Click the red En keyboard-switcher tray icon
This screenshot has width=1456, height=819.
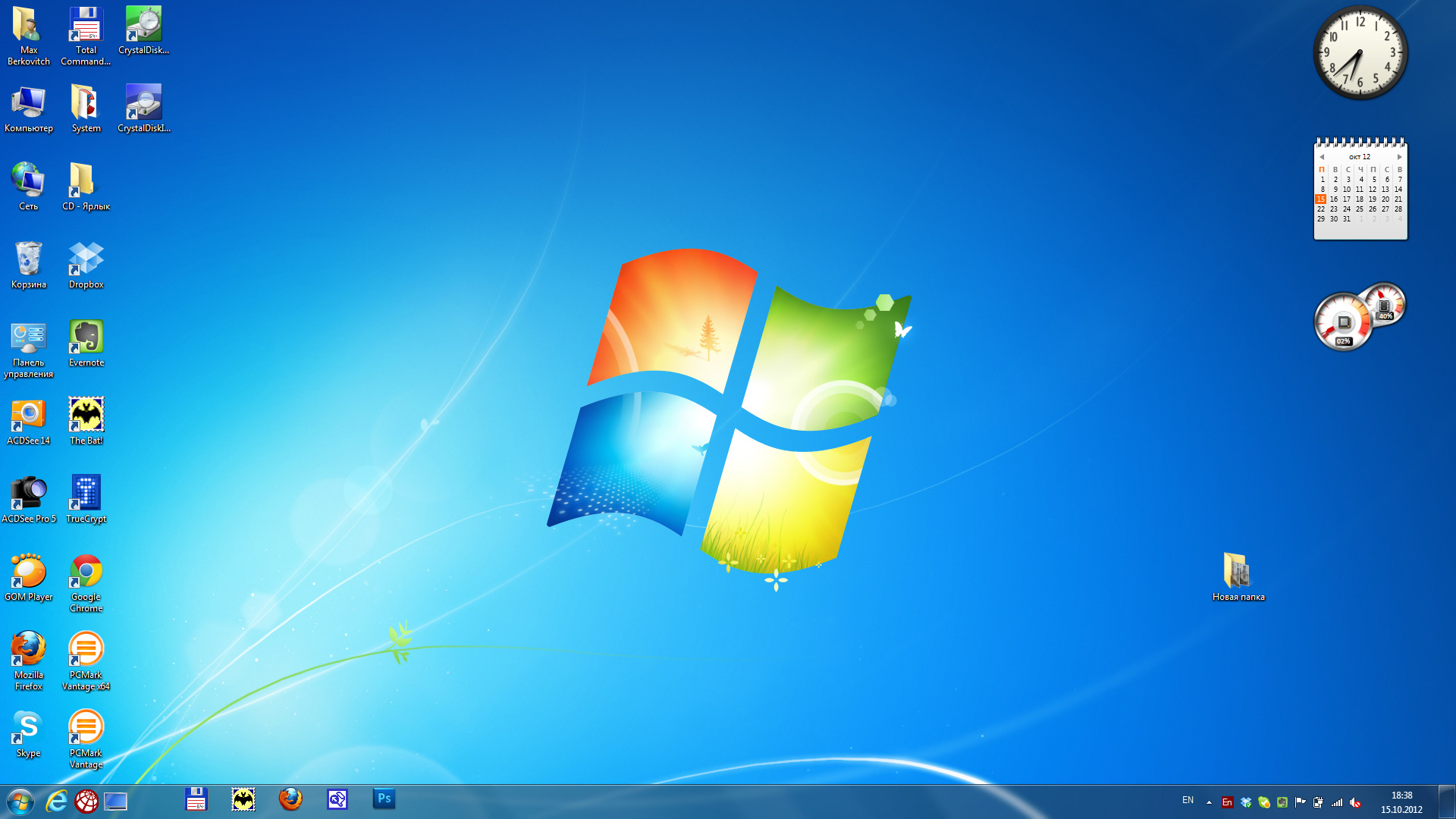click(1227, 802)
